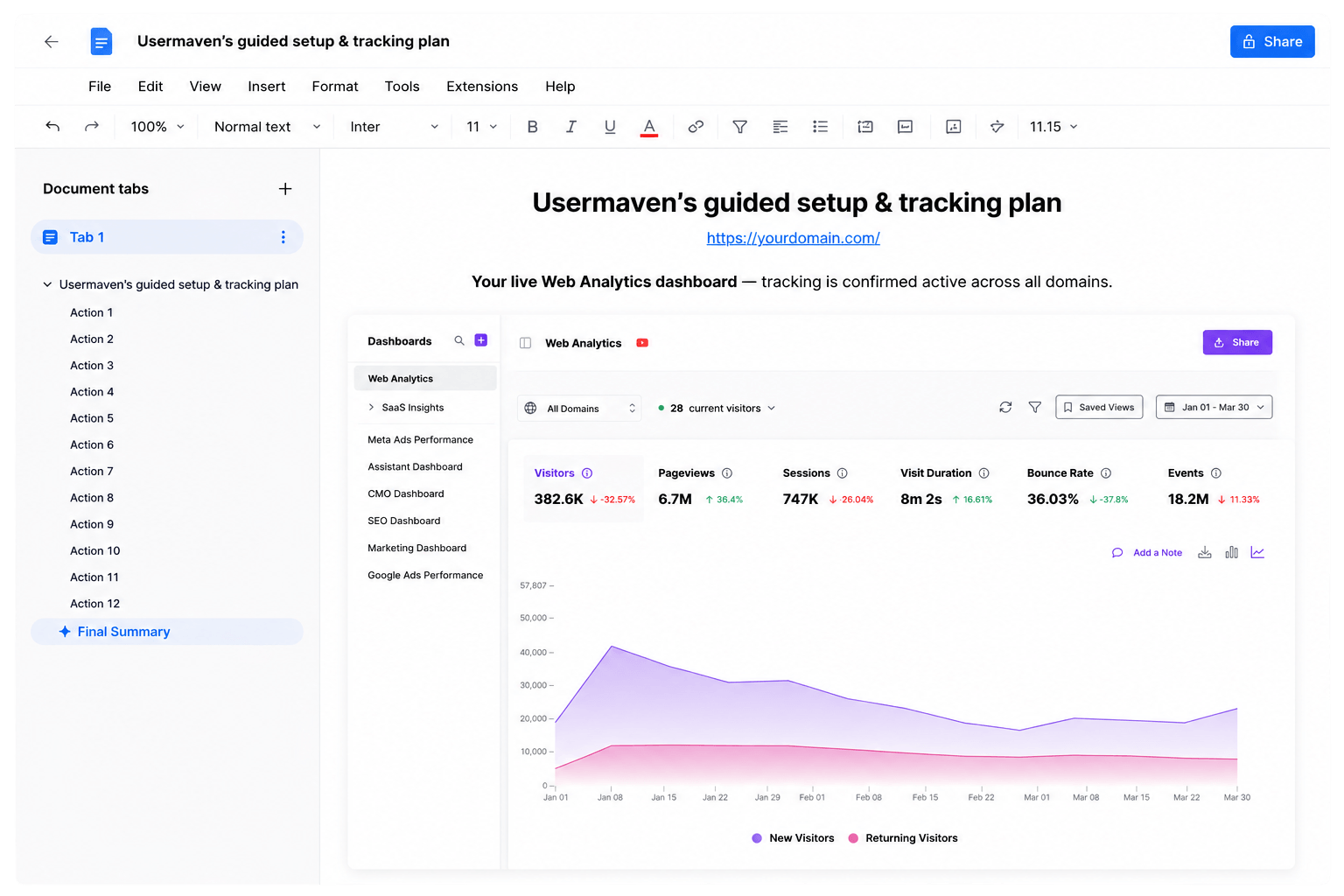Open text alignment options in the toolbar

(780, 127)
